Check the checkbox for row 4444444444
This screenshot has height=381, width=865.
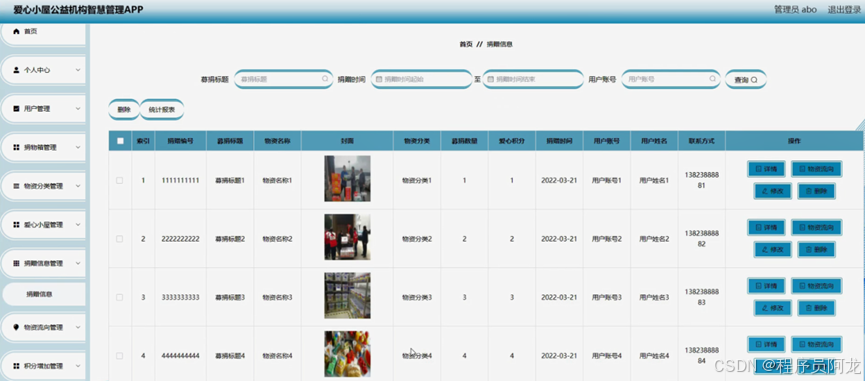[x=120, y=356]
